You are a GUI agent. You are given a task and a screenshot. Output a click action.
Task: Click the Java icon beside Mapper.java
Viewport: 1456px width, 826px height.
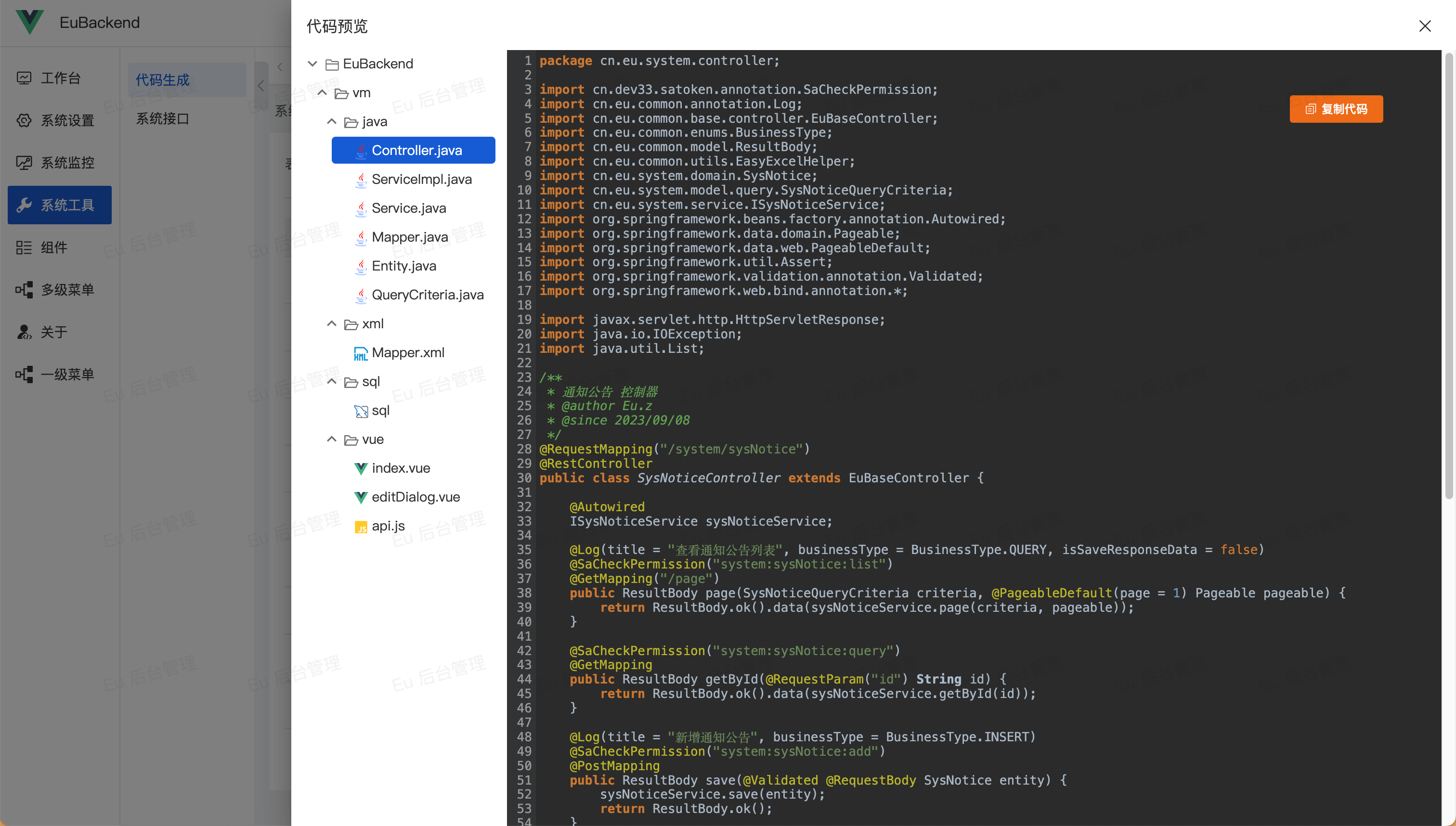[361, 237]
